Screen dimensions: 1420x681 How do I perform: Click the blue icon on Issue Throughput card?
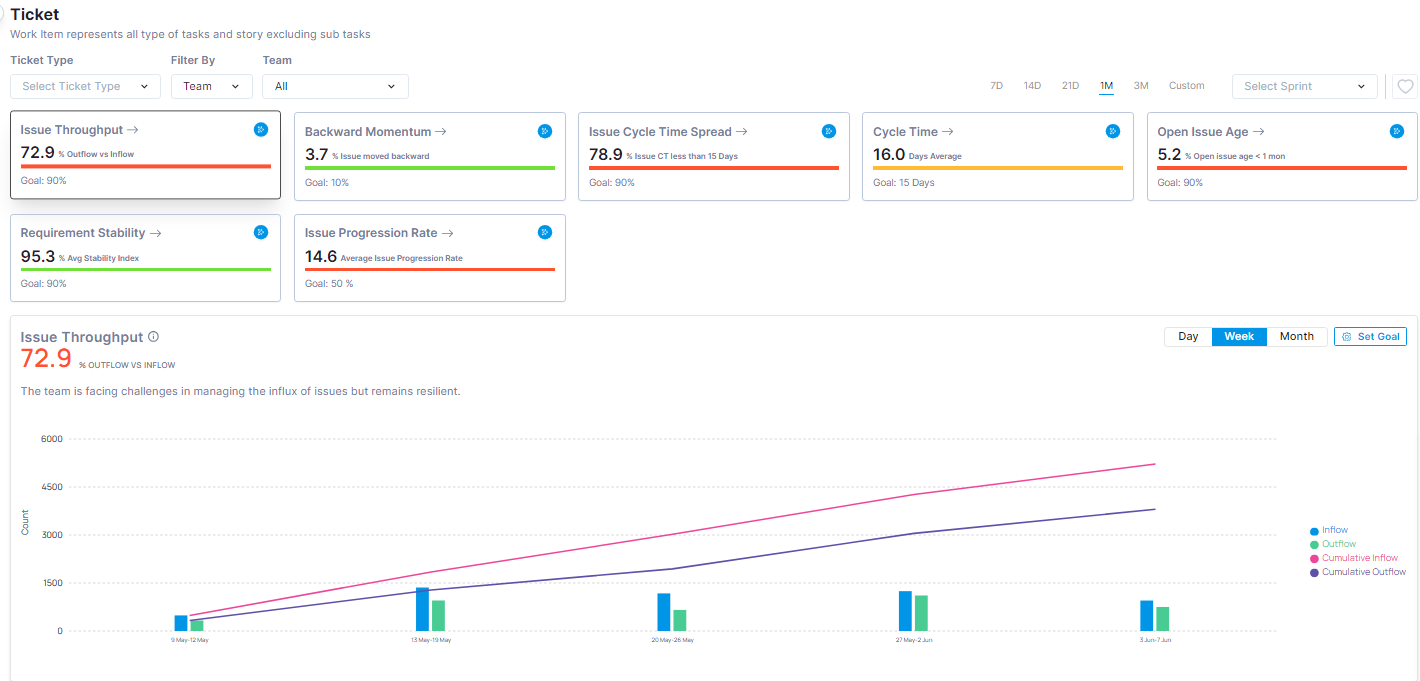[261, 129]
